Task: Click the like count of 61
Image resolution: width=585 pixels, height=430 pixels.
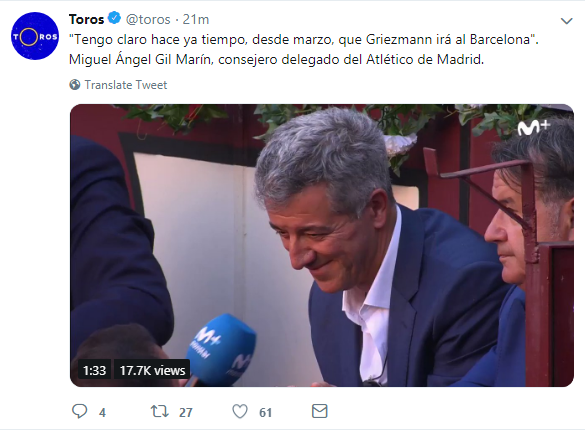Action: [265, 412]
